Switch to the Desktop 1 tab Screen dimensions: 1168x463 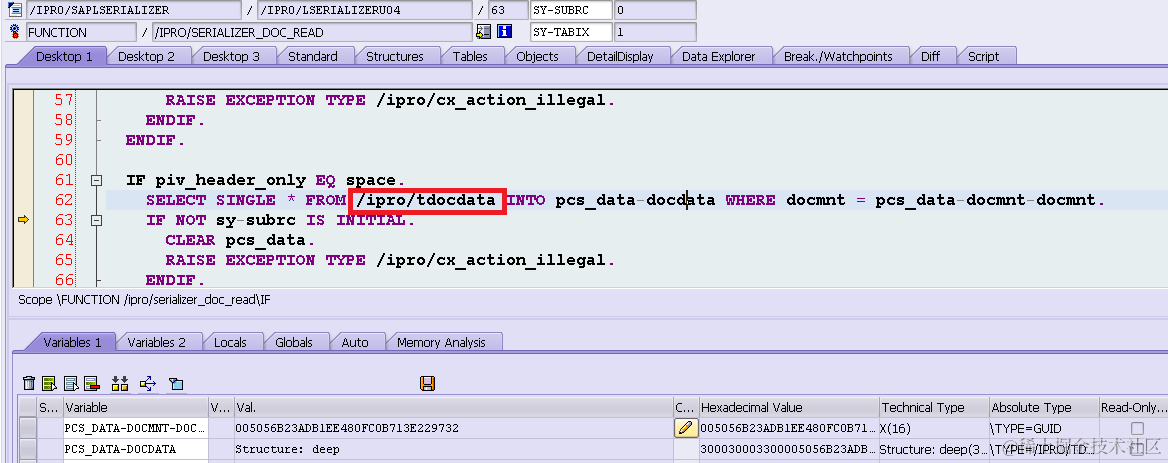pos(64,56)
